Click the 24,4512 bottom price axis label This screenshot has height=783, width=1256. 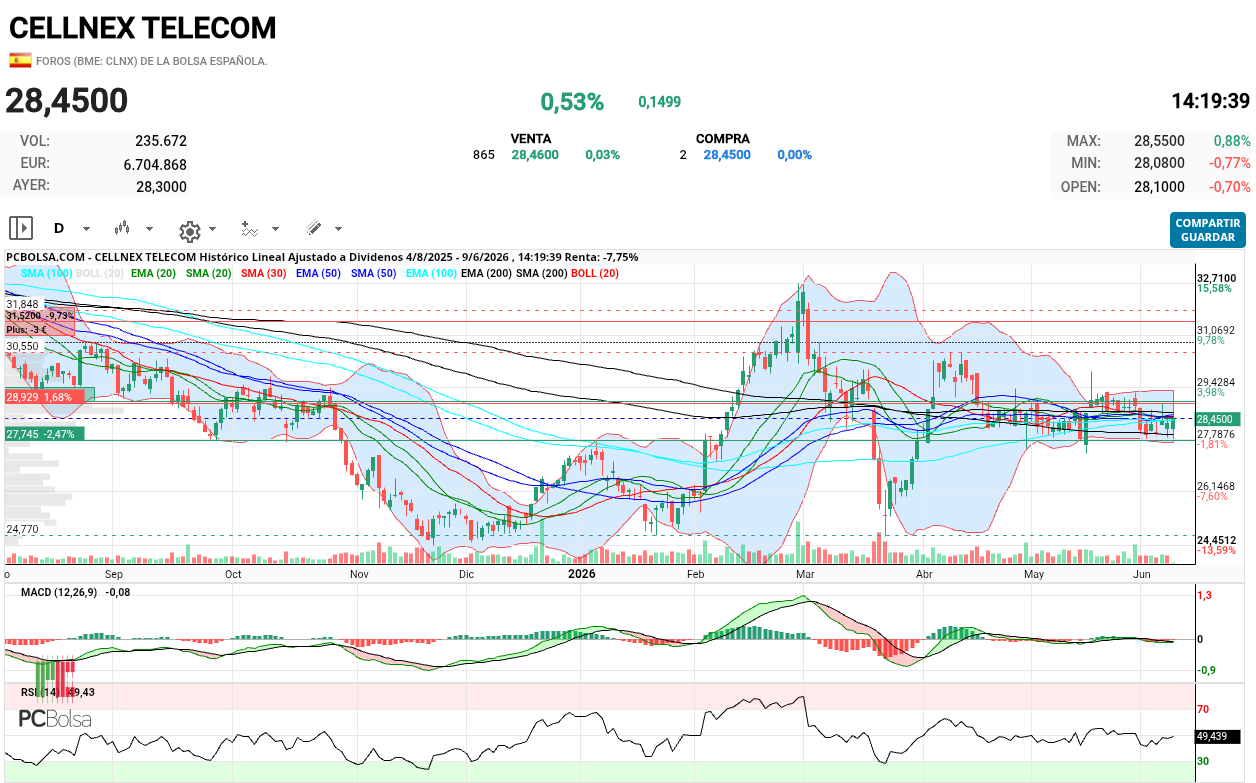point(1216,539)
